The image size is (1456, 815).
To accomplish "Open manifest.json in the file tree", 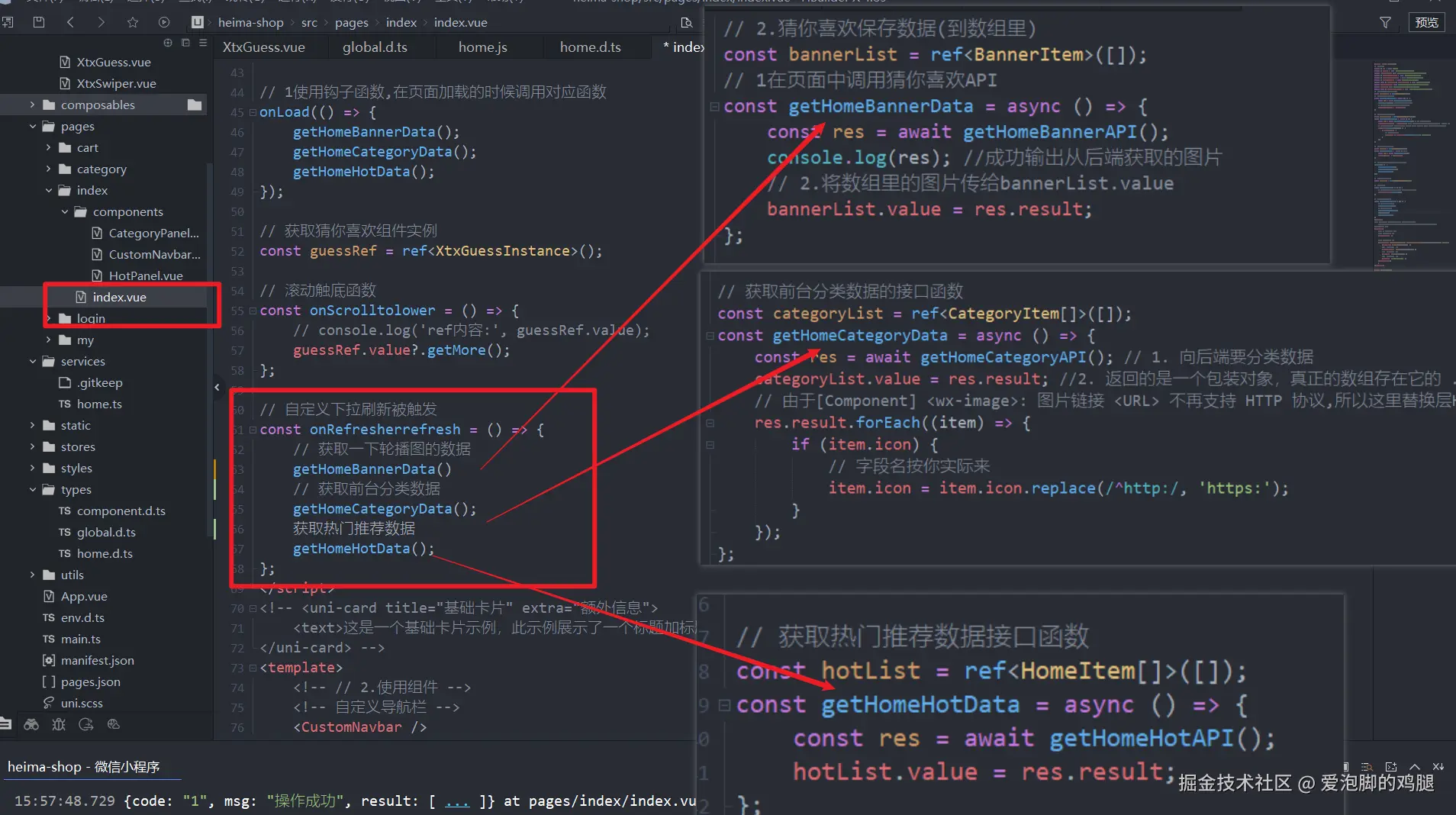I will tap(97, 660).
